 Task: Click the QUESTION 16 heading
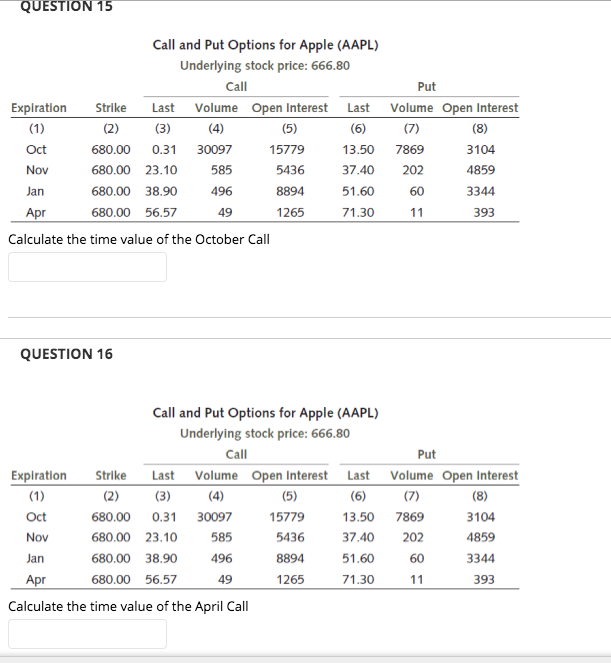pyautogui.click(x=66, y=354)
